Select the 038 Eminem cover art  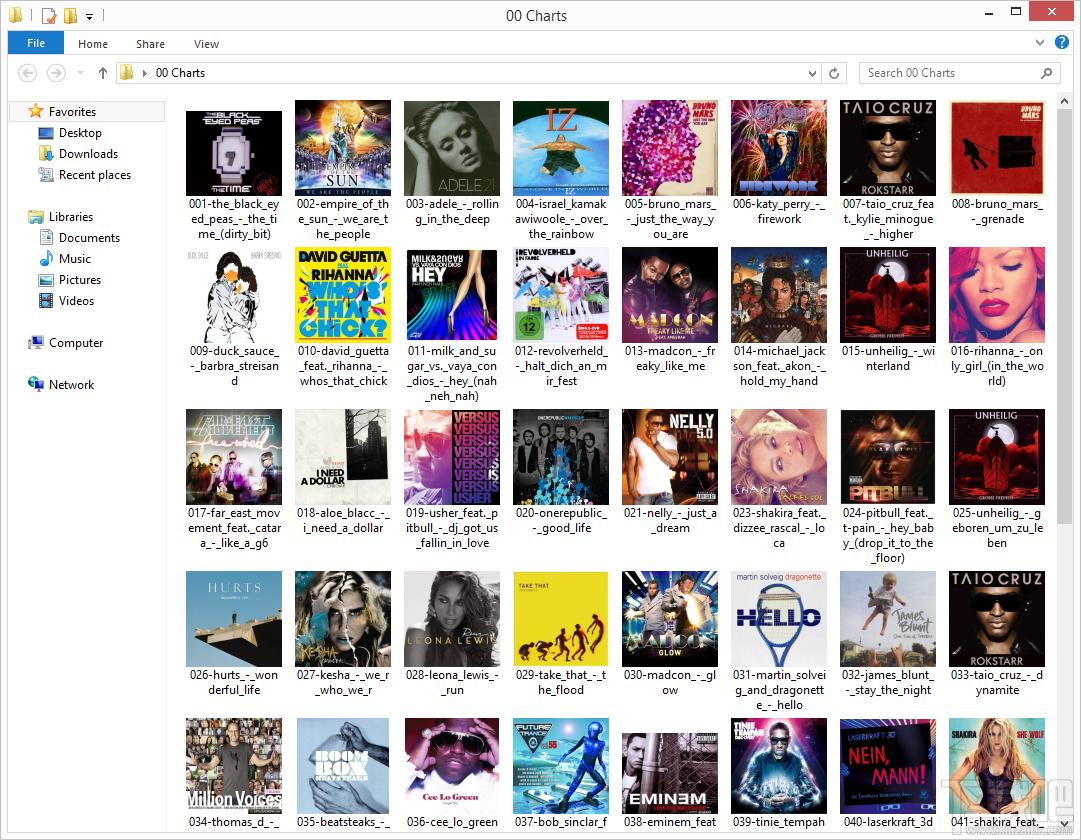click(670, 773)
